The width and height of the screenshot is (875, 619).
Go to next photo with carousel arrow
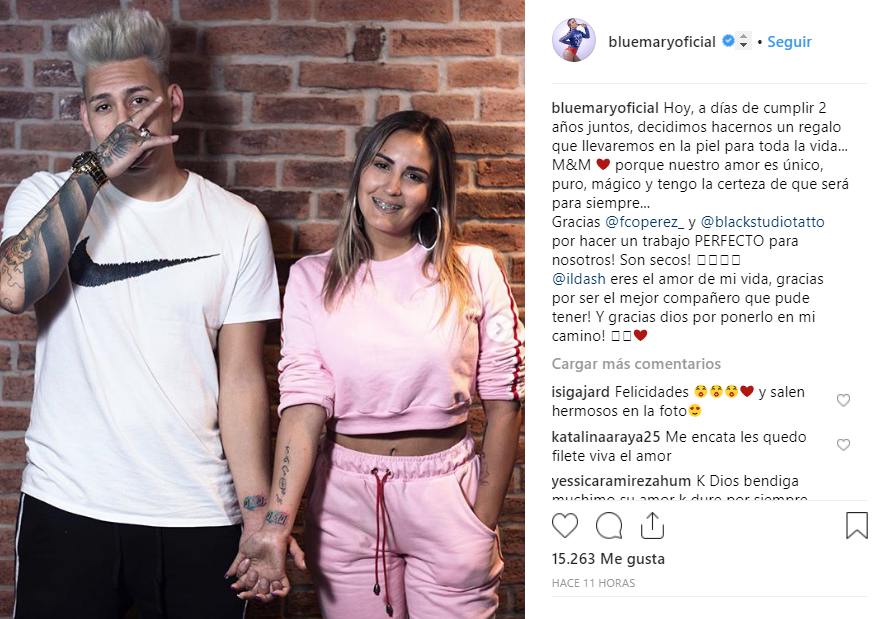click(498, 329)
